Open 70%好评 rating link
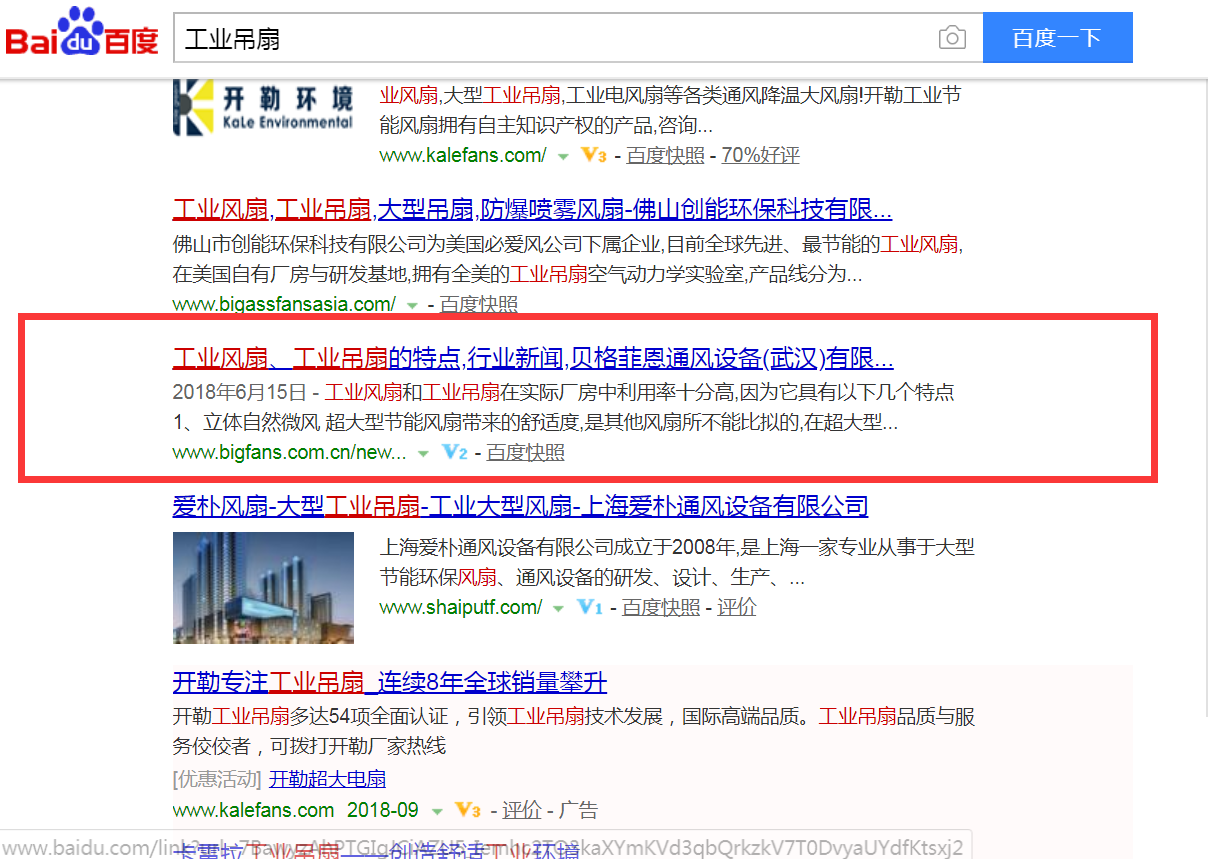 click(761, 155)
